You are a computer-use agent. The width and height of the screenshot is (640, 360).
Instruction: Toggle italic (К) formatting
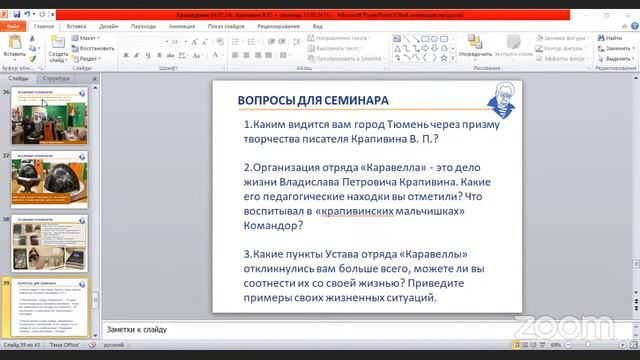point(137,55)
